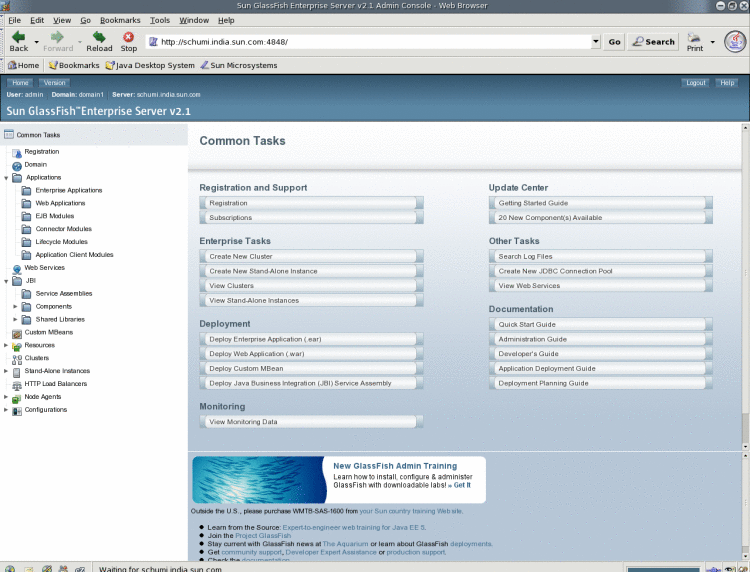Click Deploy Web Application (.war) task
This screenshot has height=572, width=750.
311,354
